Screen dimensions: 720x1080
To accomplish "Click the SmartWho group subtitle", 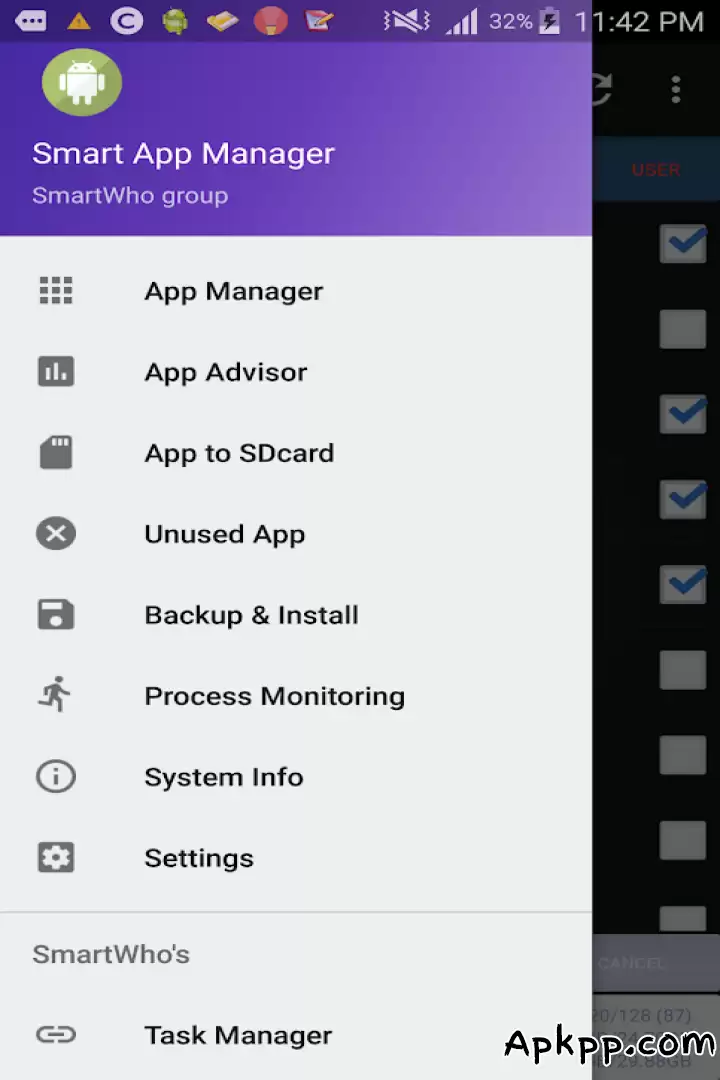I will (130, 196).
